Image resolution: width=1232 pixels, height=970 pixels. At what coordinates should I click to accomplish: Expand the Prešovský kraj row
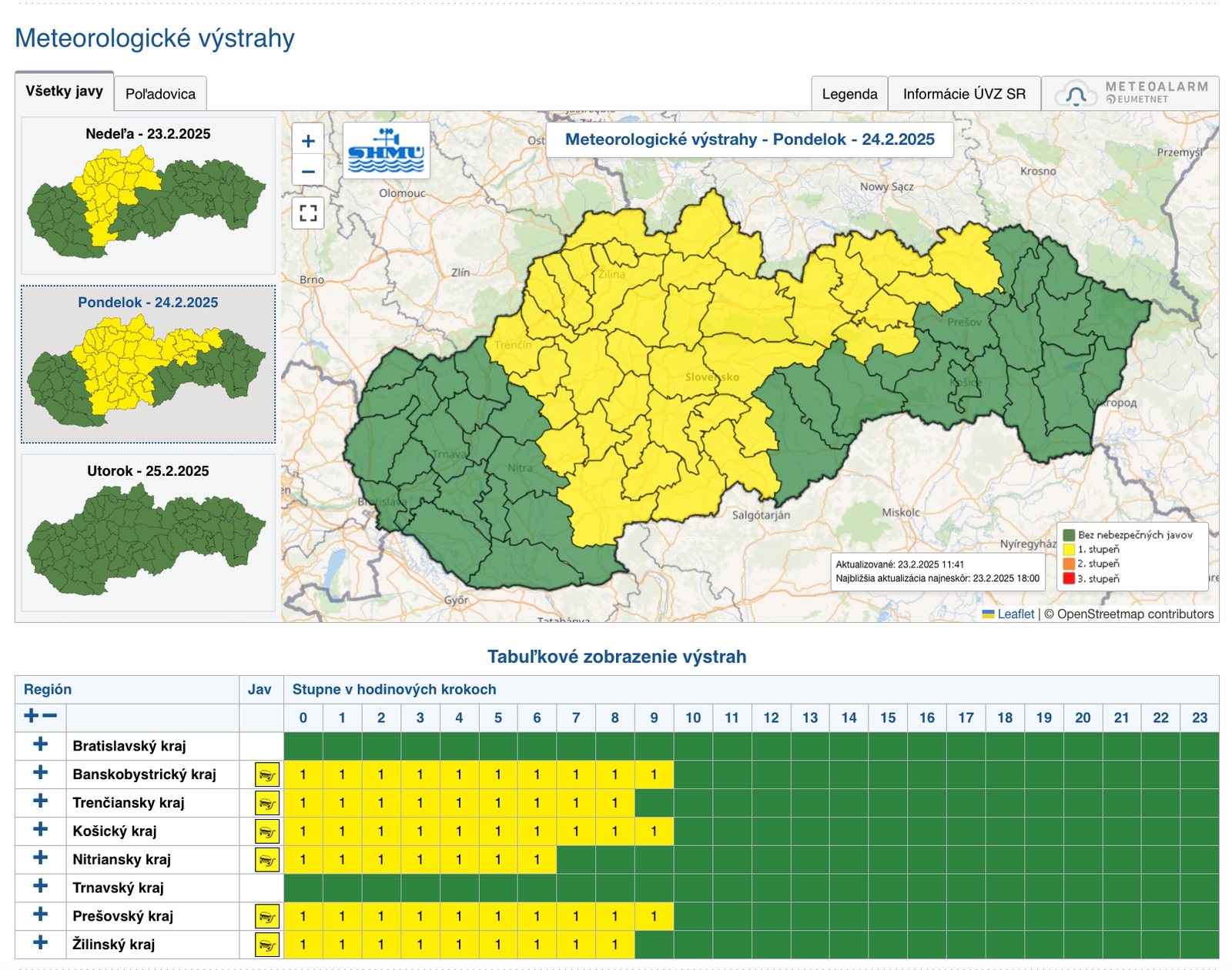tap(41, 915)
